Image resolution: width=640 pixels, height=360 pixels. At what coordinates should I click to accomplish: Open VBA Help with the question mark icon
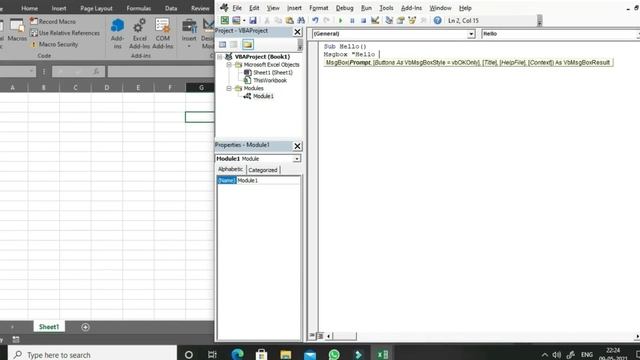[x=437, y=20]
